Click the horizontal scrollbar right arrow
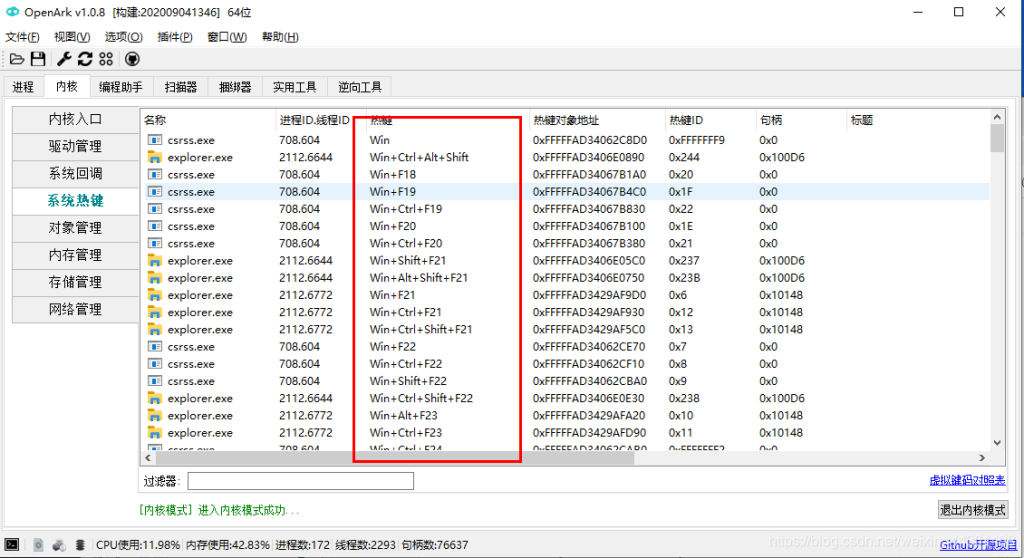This screenshot has width=1024, height=558. click(982, 458)
